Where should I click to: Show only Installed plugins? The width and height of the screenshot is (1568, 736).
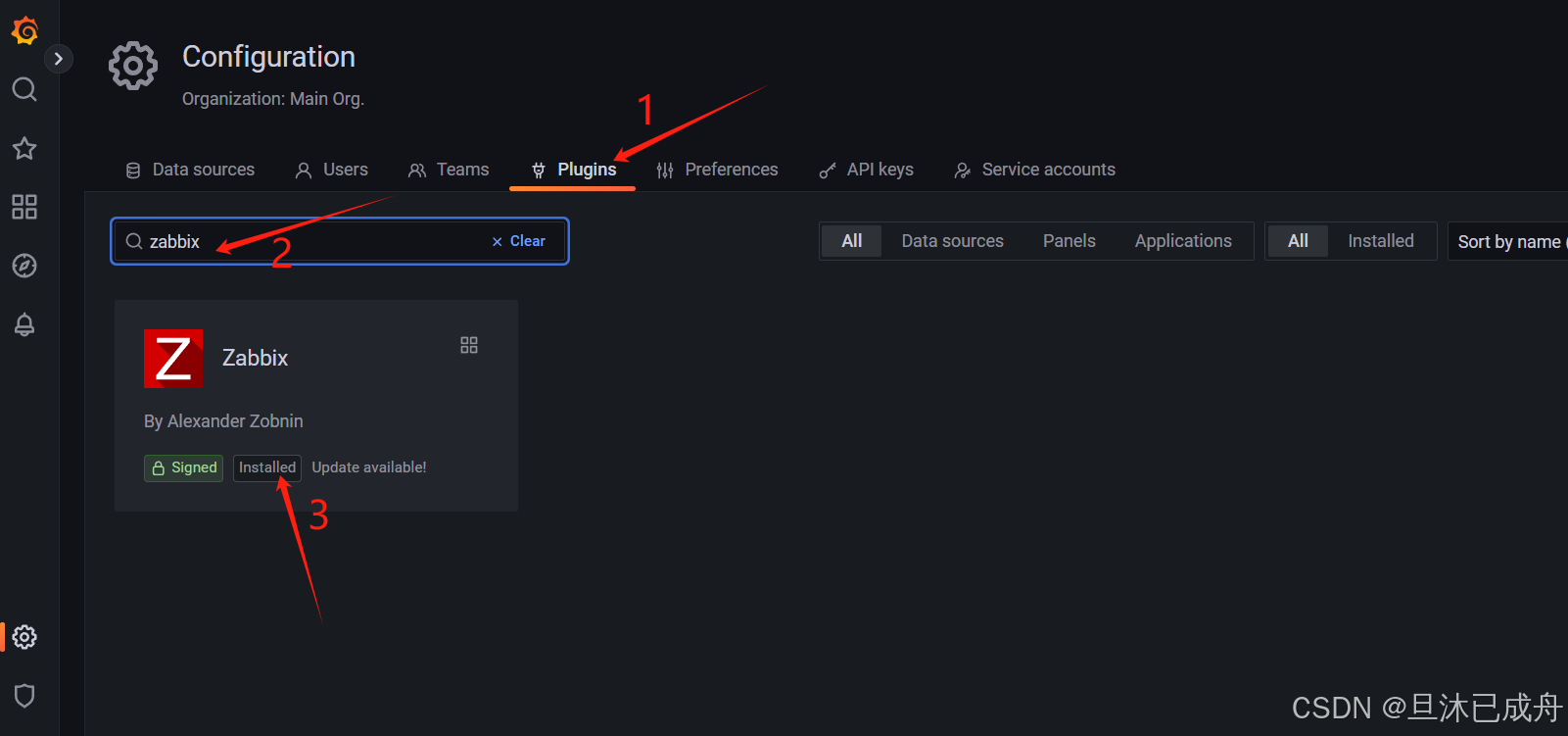click(x=1380, y=241)
